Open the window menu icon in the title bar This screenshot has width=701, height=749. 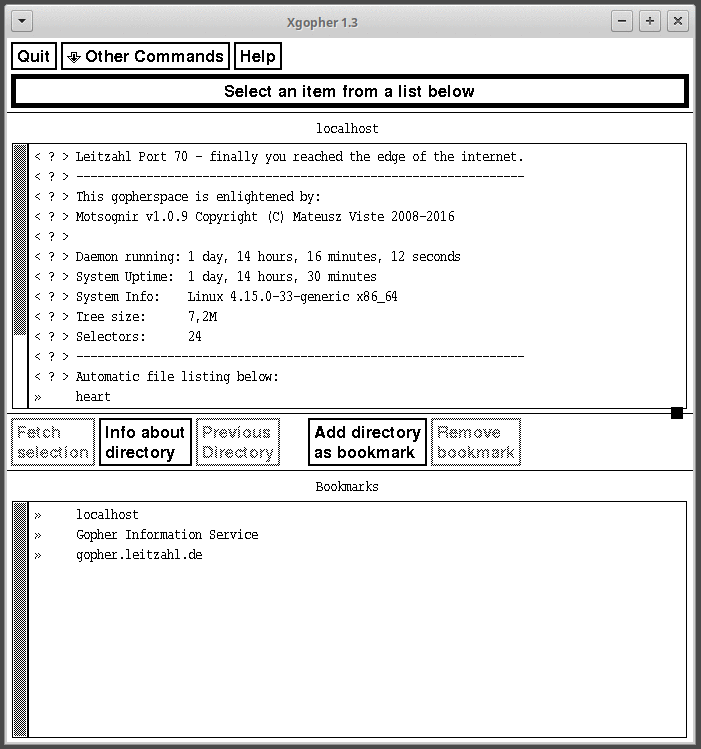pyautogui.click(x=22, y=21)
